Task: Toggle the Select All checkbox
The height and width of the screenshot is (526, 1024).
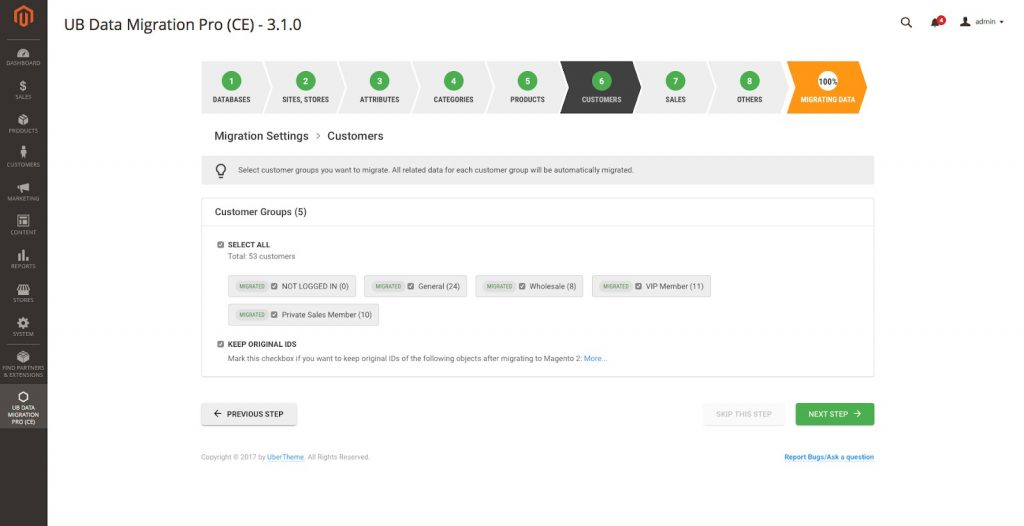Action: 221,244
